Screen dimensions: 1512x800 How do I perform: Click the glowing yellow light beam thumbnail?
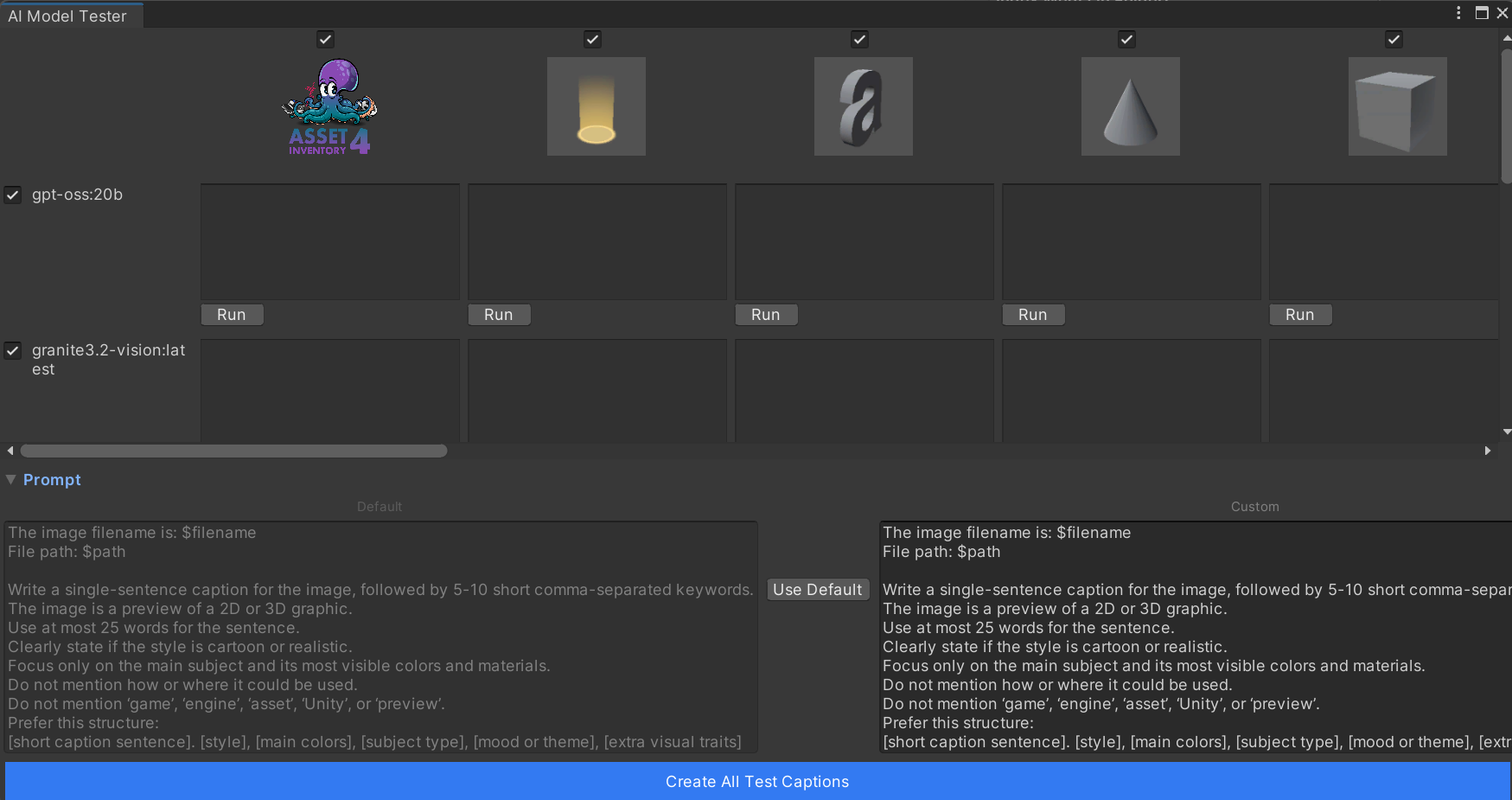coord(597,106)
